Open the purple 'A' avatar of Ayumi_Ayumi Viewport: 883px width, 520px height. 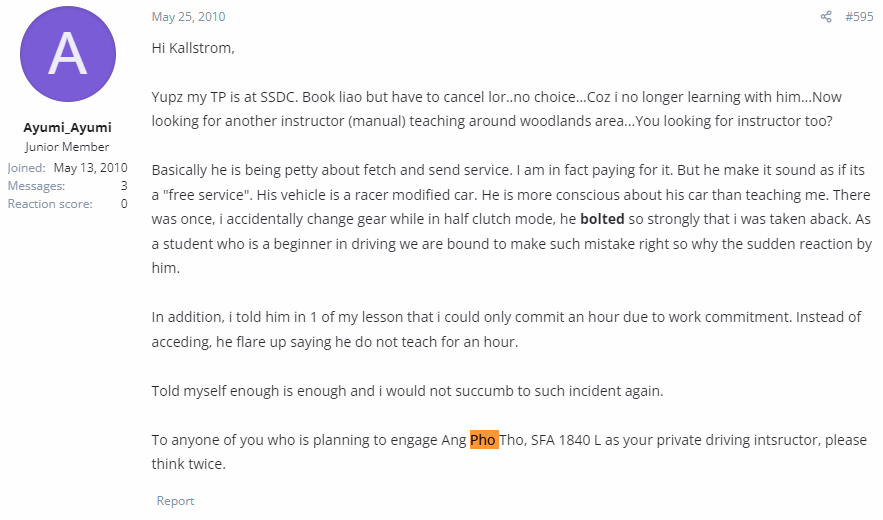coord(68,54)
